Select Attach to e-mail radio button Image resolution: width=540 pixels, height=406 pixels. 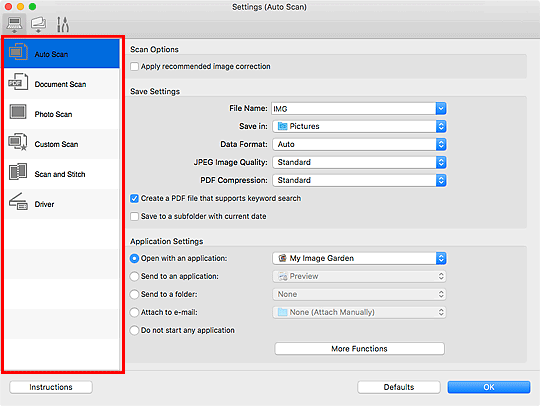pos(134,312)
